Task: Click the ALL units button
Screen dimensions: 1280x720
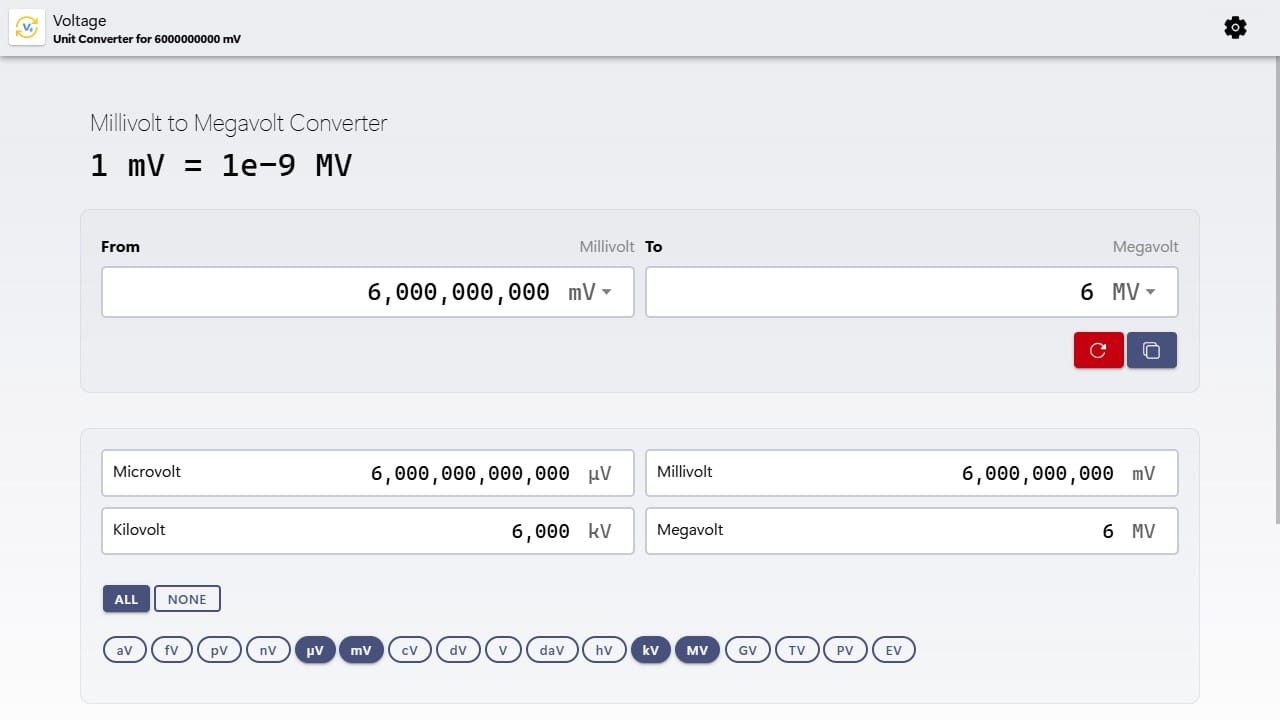Action: [125, 598]
